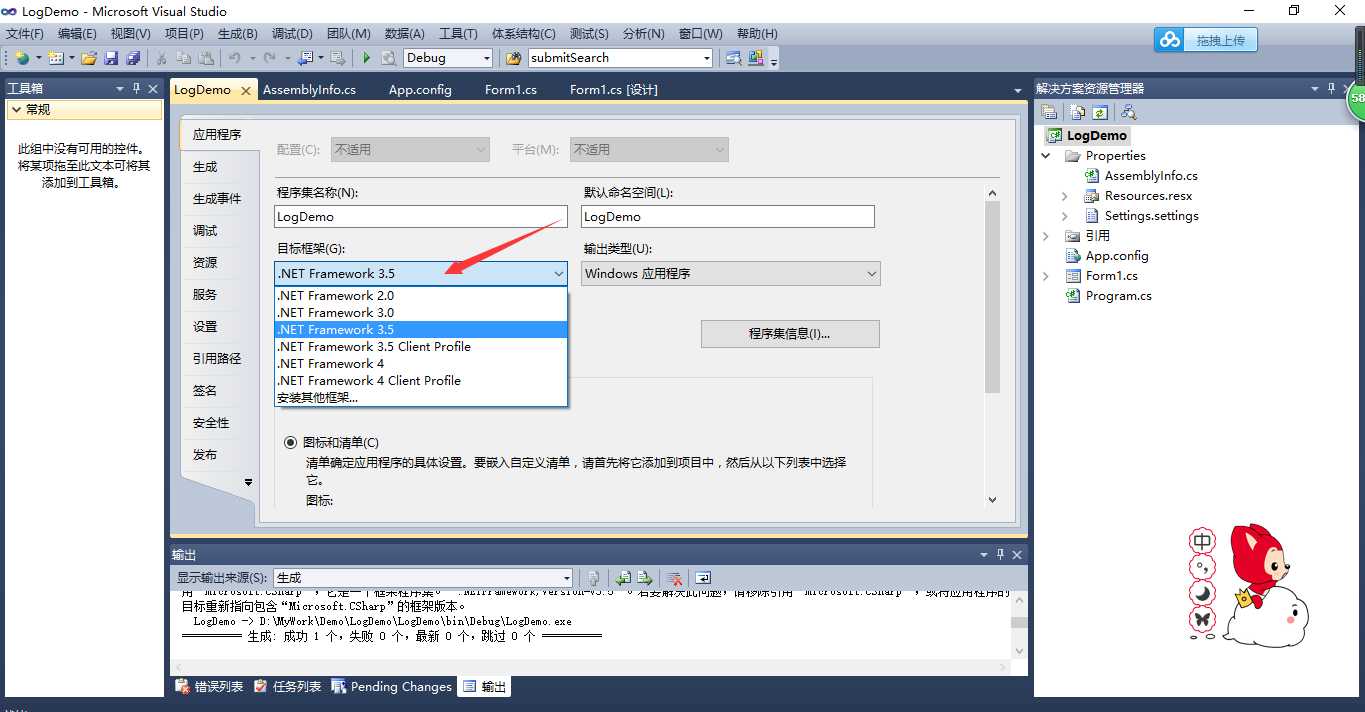Click the Properties icon in Solution Explorer toolbar
The height and width of the screenshot is (712, 1365).
point(1049,112)
